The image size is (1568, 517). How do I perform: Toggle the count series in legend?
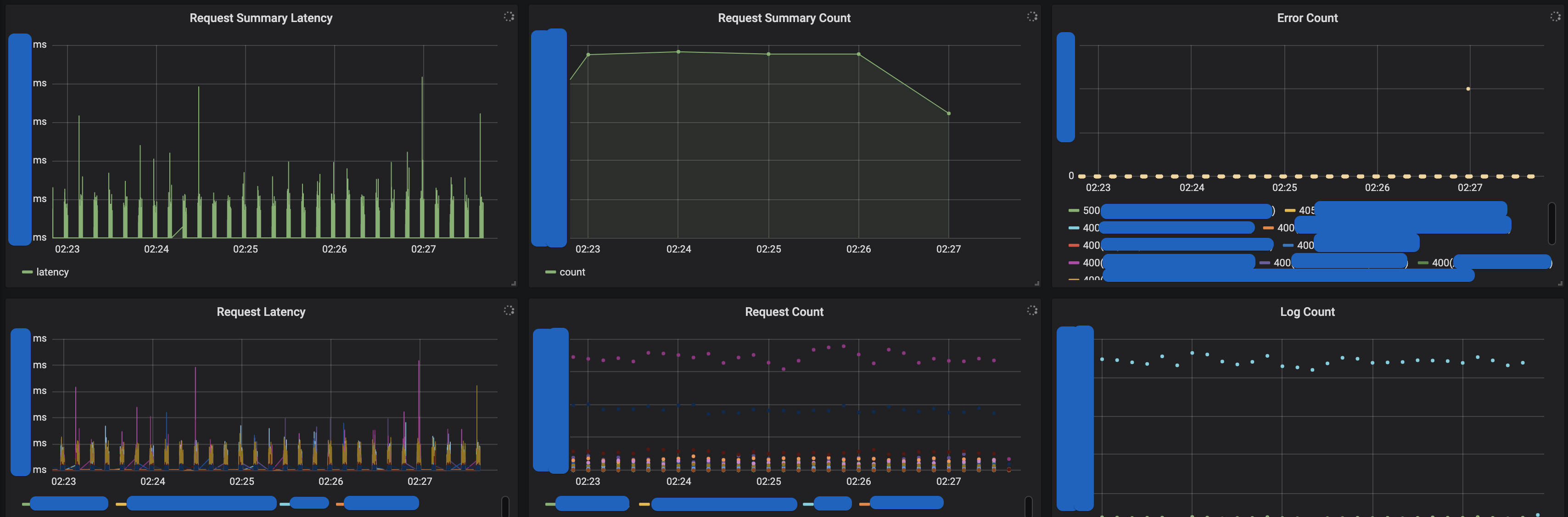tap(571, 272)
